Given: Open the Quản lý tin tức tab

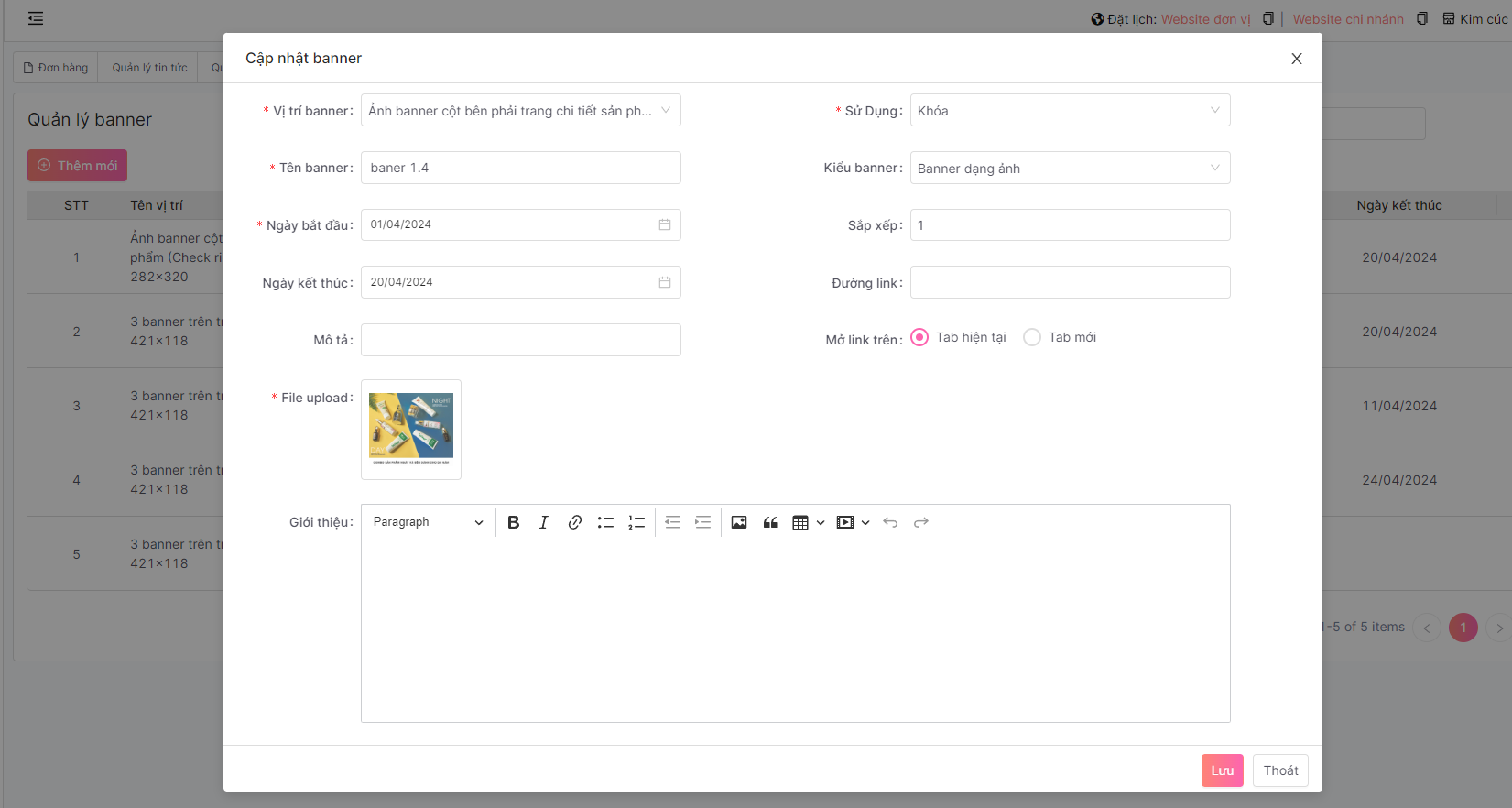Looking at the screenshot, I should [149, 68].
